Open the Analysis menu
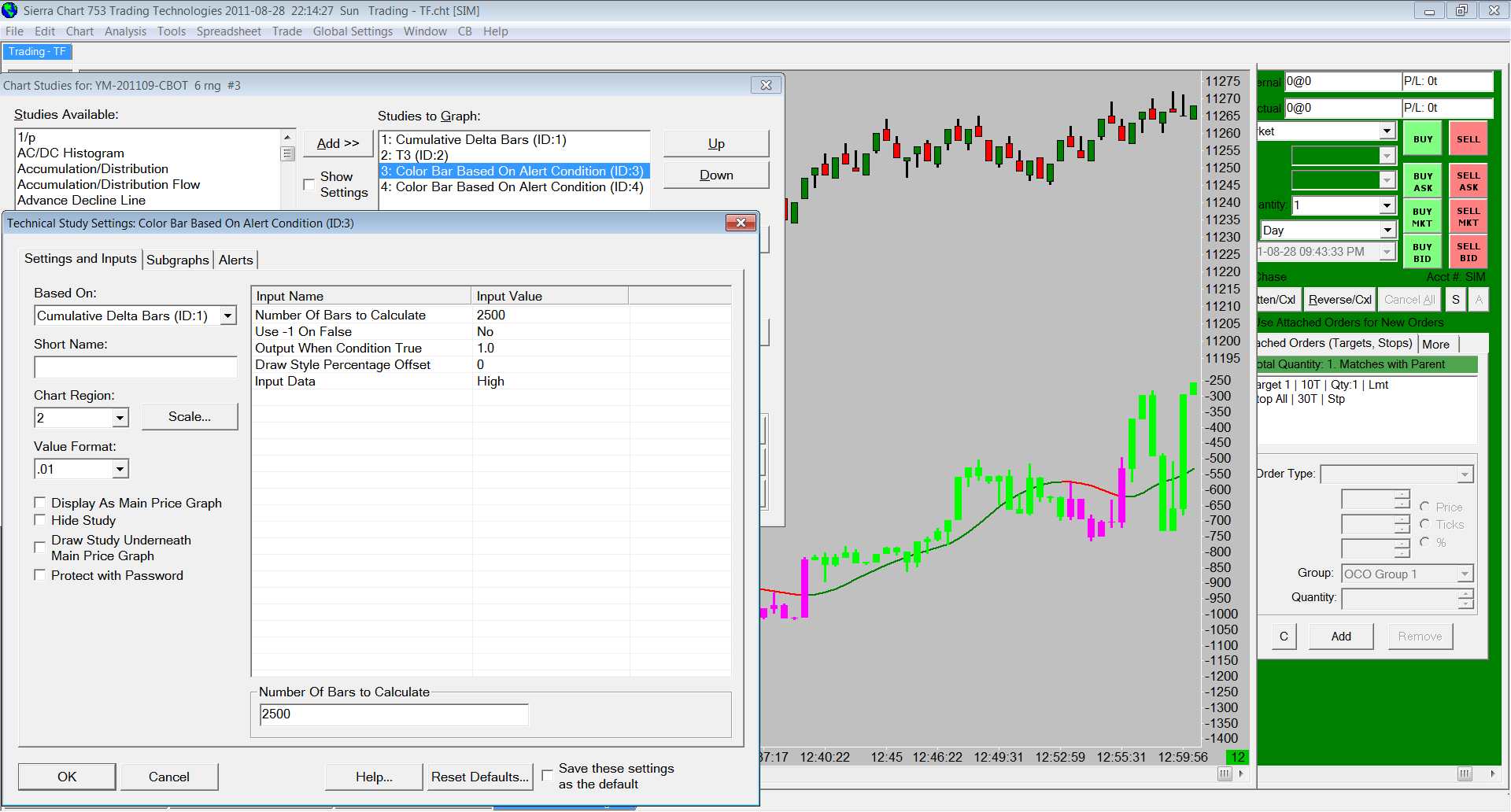Viewport: 1511px width, 812px height. (125, 31)
